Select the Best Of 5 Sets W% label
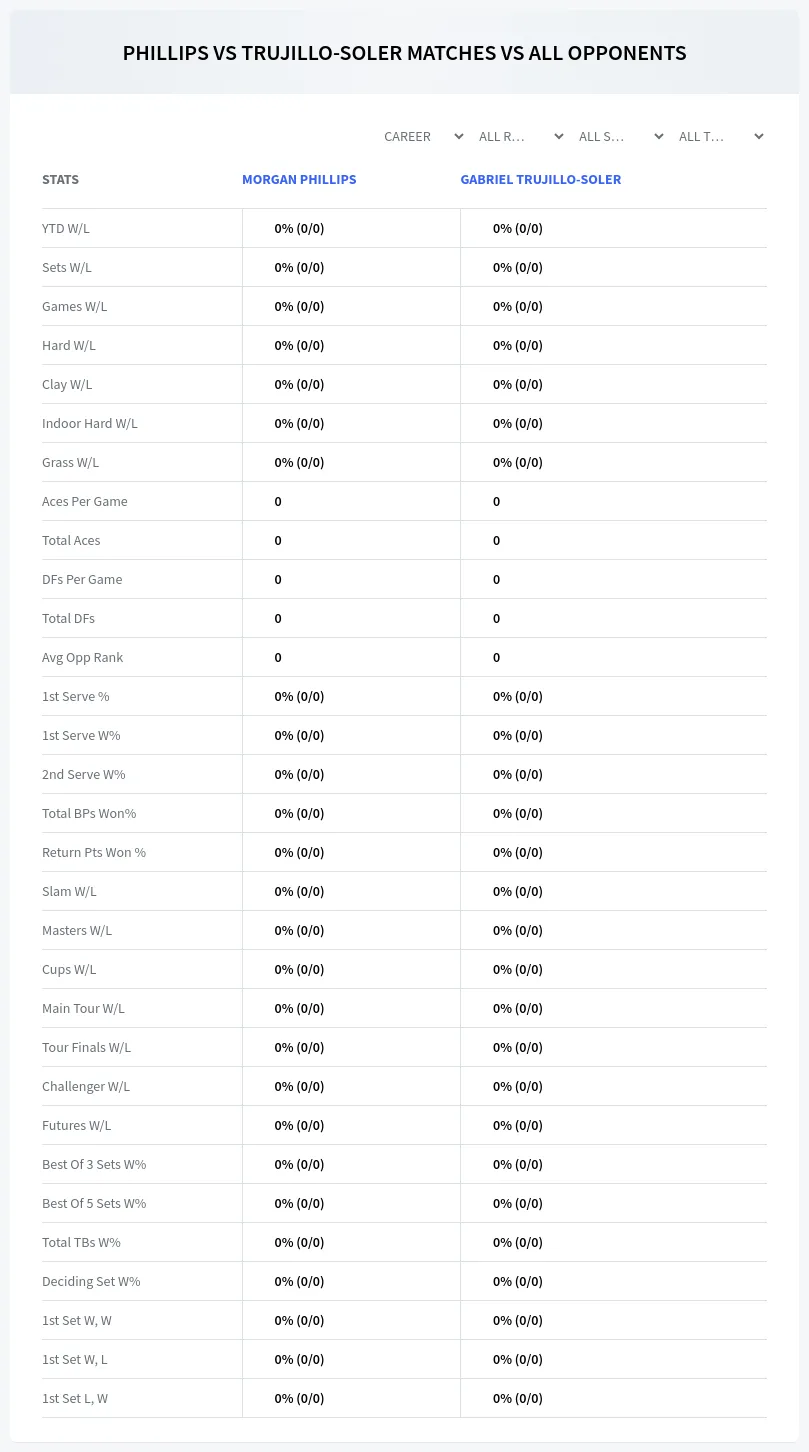This screenshot has width=809, height=1452. (x=94, y=1203)
